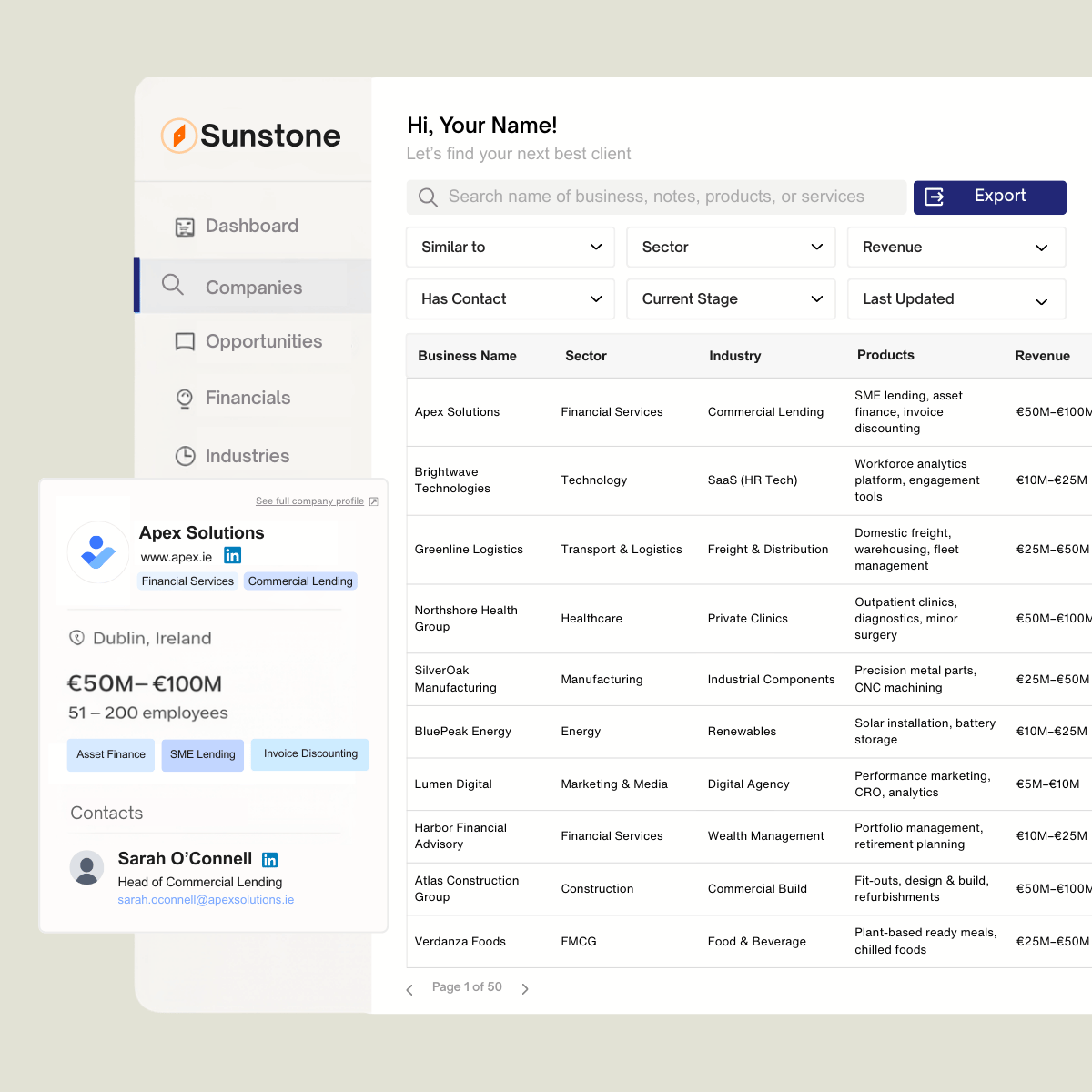Click the location pin beside Dublin, Ireland

[77, 638]
